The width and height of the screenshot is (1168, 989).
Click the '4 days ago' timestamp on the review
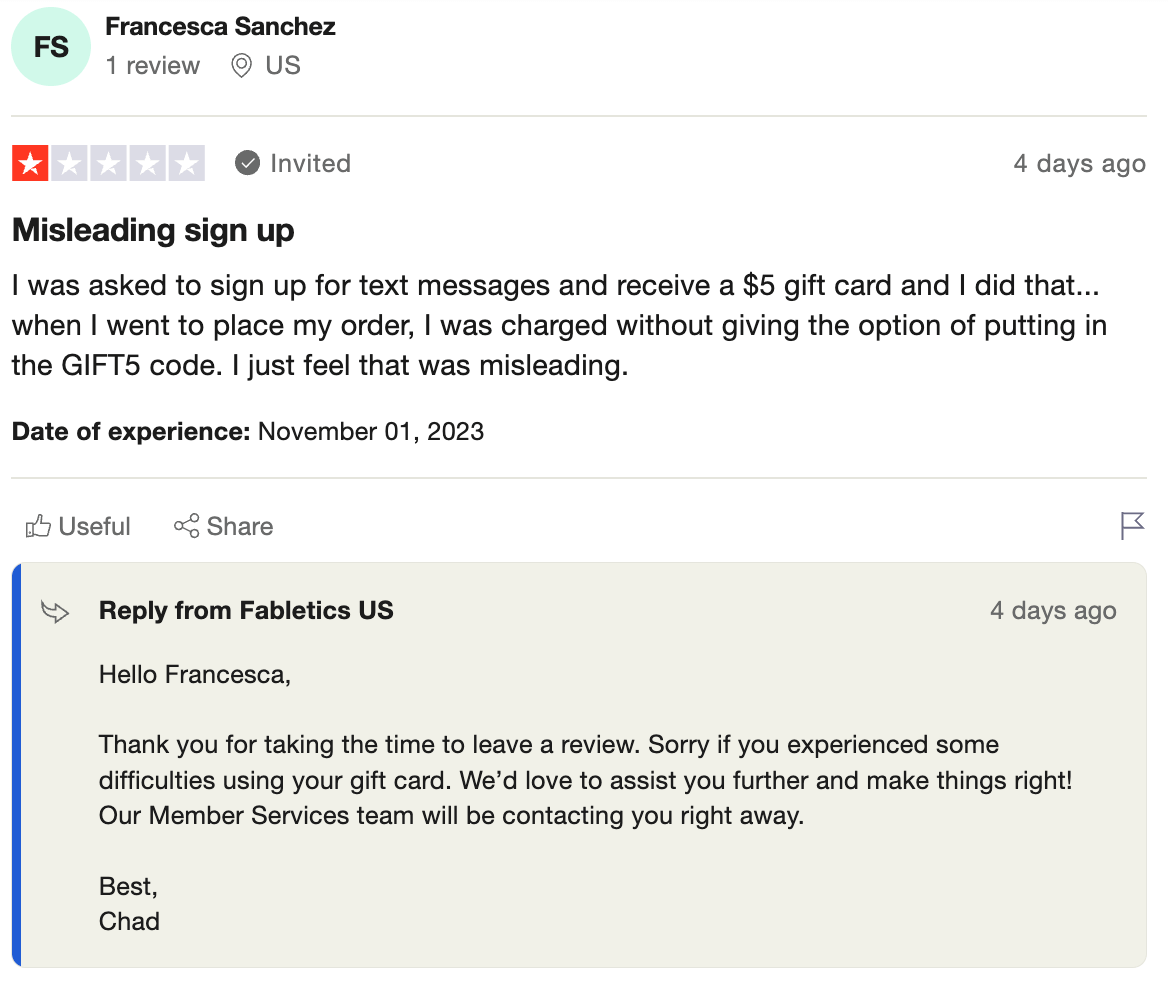click(1079, 163)
